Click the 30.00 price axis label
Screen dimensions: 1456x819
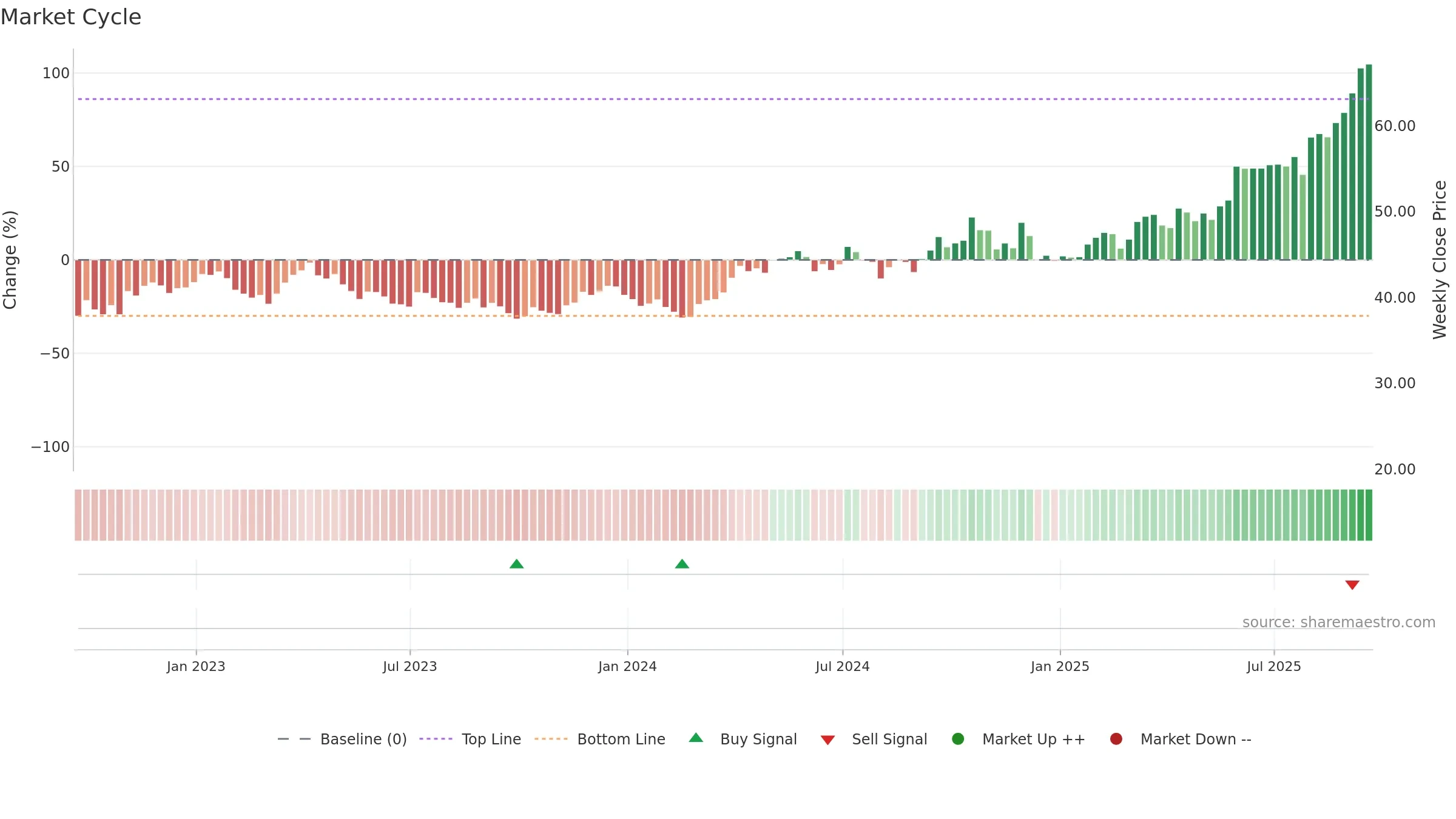[x=1395, y=383]
